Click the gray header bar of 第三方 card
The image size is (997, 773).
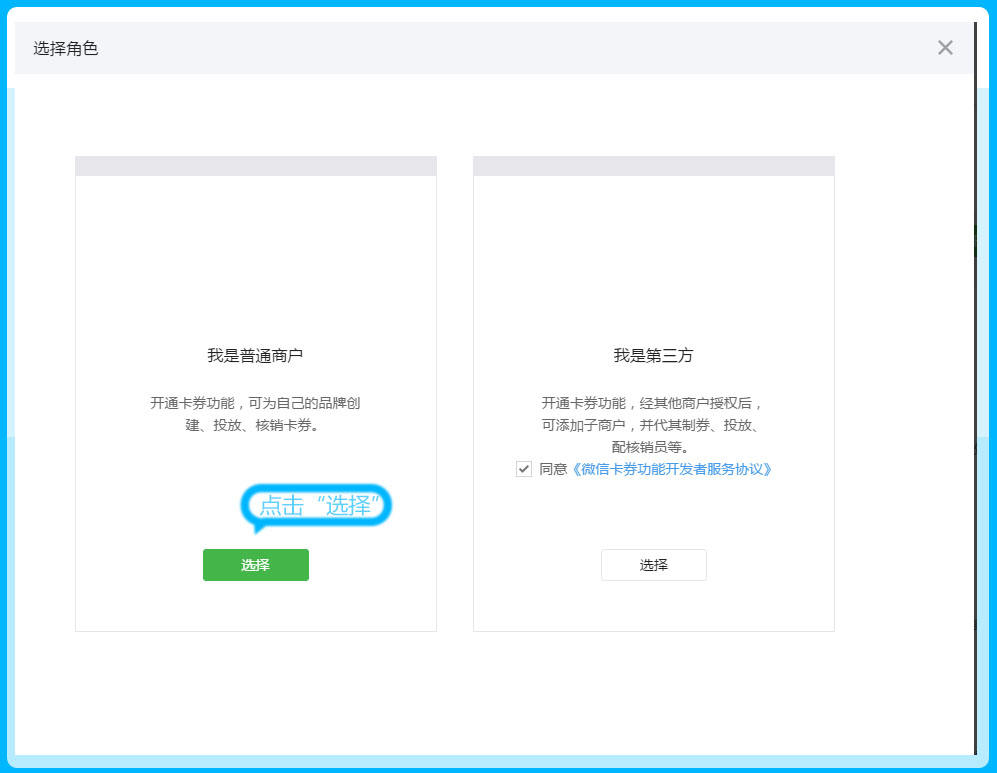[x=653, y=166]
